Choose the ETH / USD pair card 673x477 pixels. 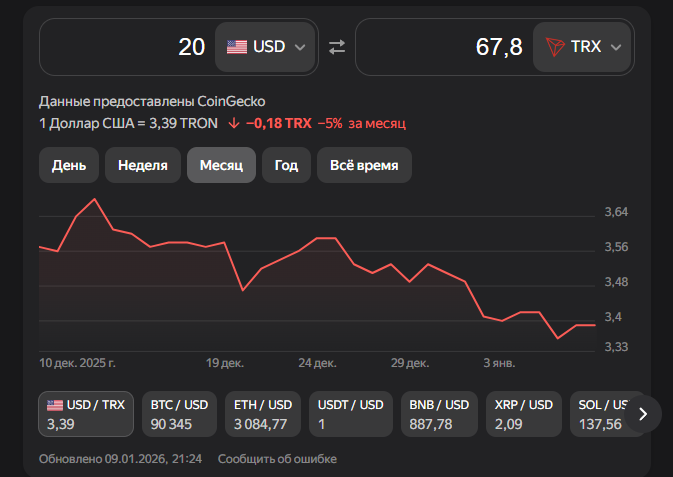point(263,414)
